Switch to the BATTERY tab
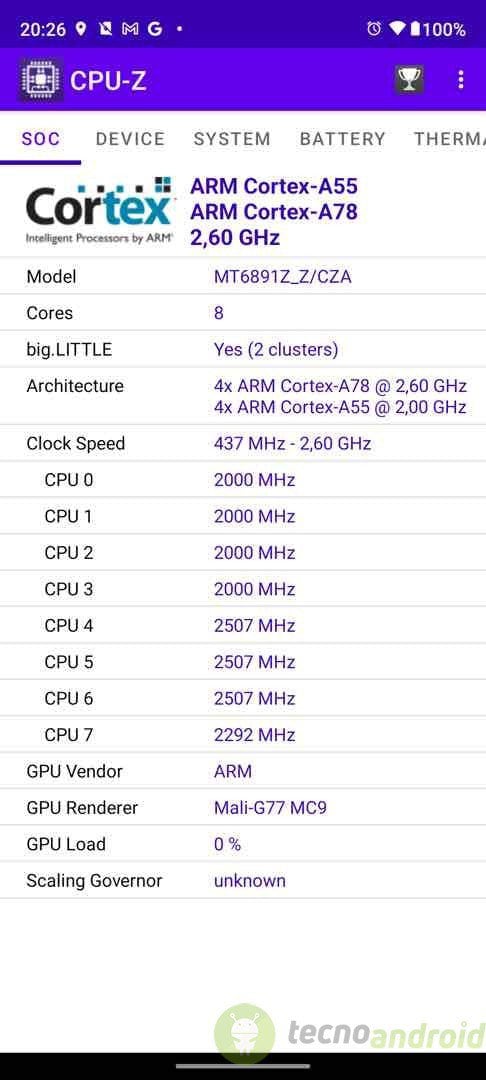 tap(342, 138)
